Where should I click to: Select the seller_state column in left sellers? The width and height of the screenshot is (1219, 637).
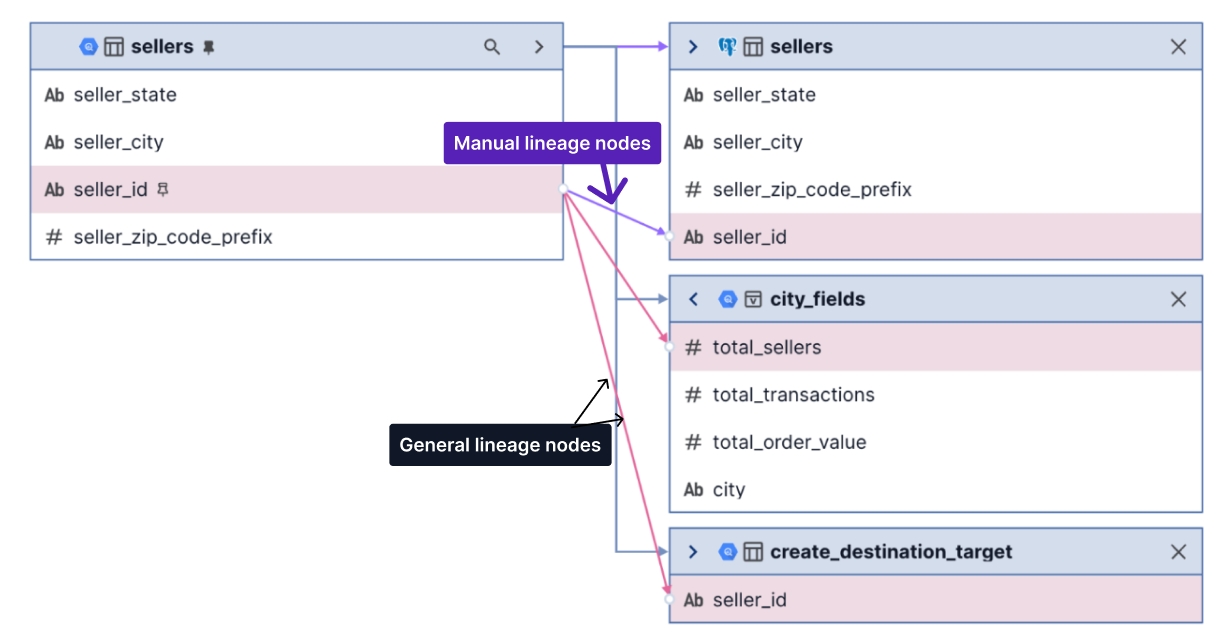pyautogui.click(x=125, y=95)
